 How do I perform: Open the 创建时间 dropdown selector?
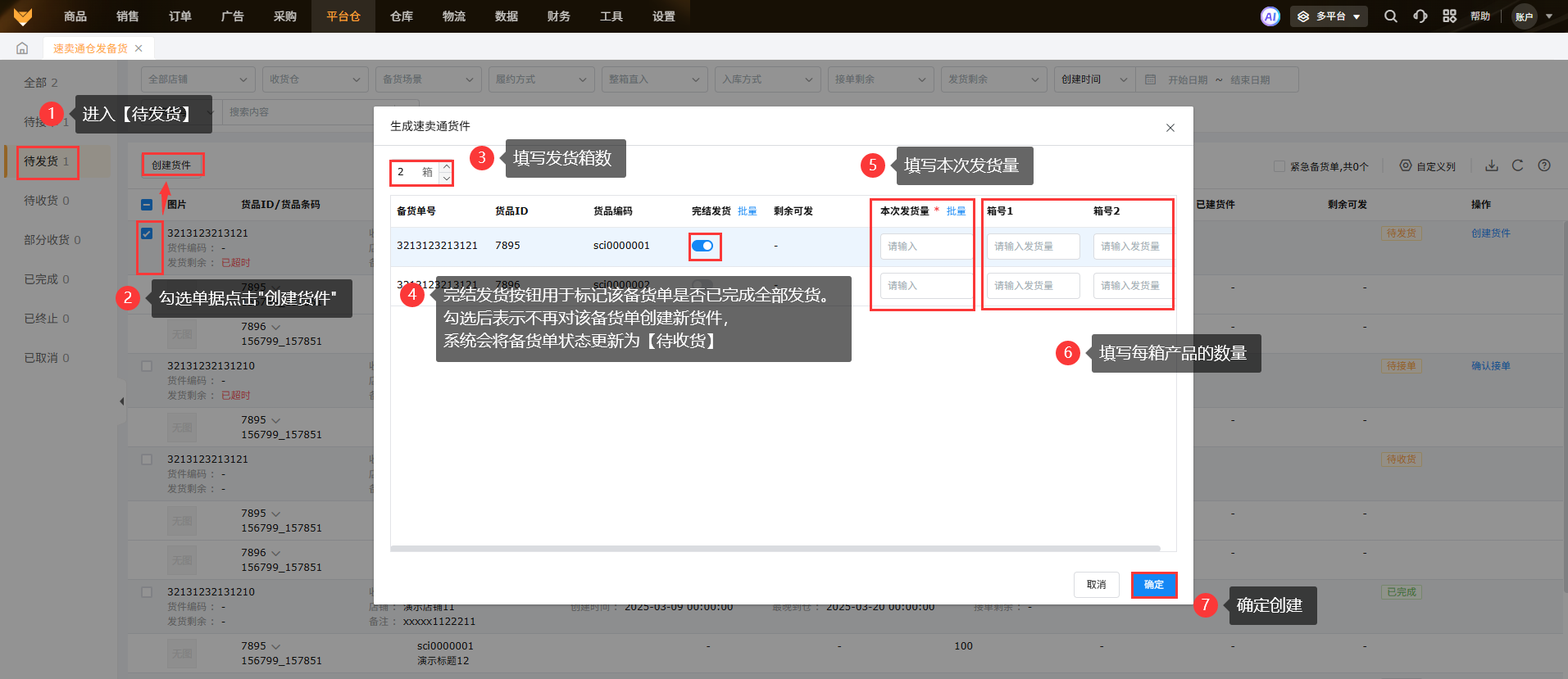click(1093, 79)
